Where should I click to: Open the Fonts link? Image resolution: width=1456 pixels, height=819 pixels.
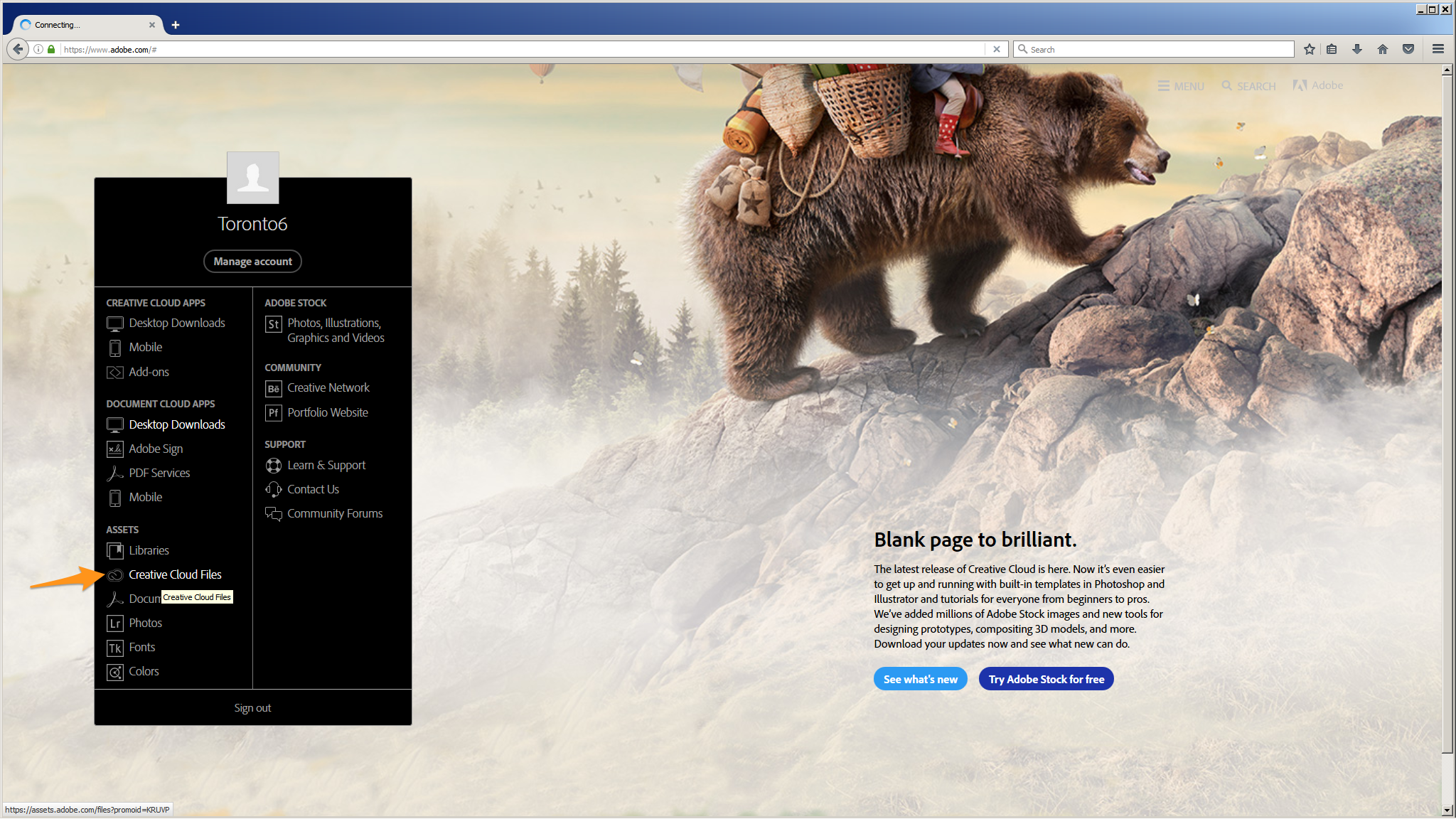point(141,648)
